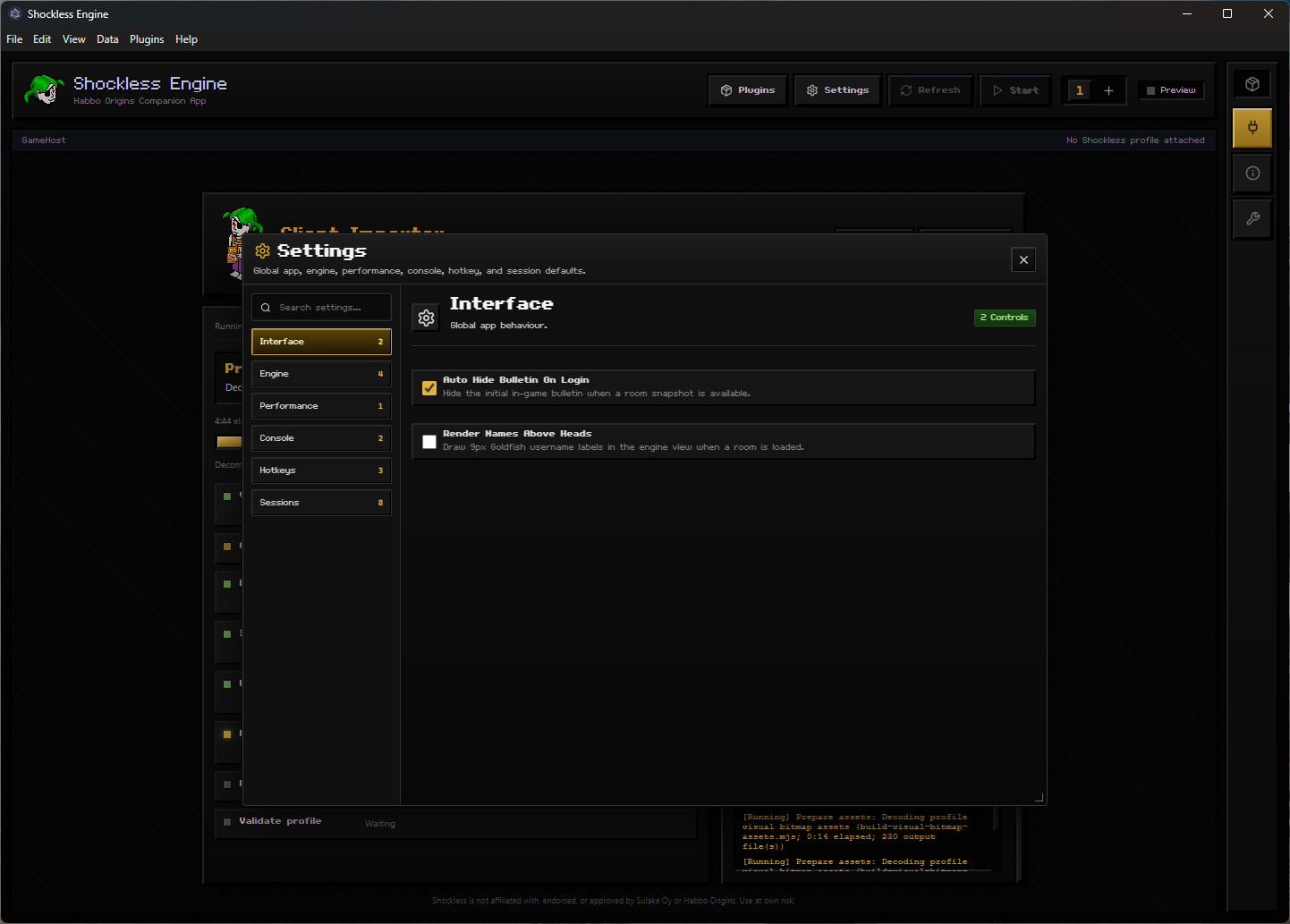1290x924 pixels.
Task: Open the File menu
Action: click(x=14, y=39)
